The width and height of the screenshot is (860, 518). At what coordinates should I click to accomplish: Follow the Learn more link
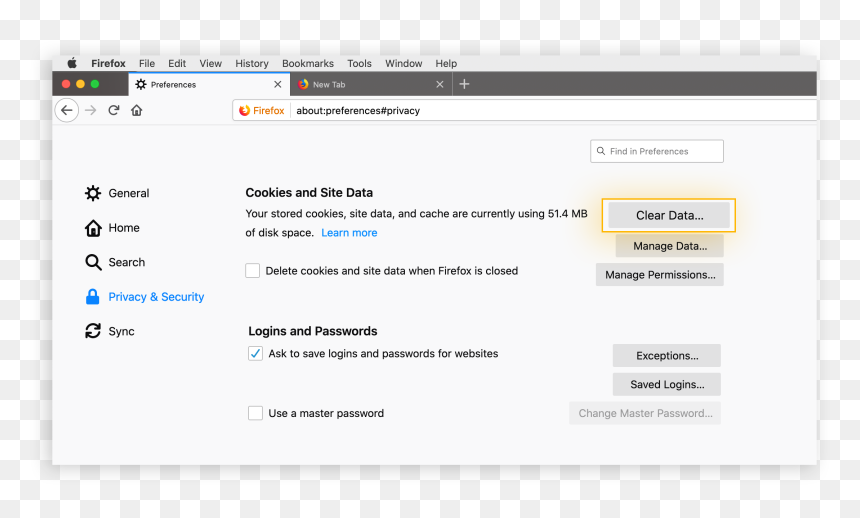click(x=349, y=233)
